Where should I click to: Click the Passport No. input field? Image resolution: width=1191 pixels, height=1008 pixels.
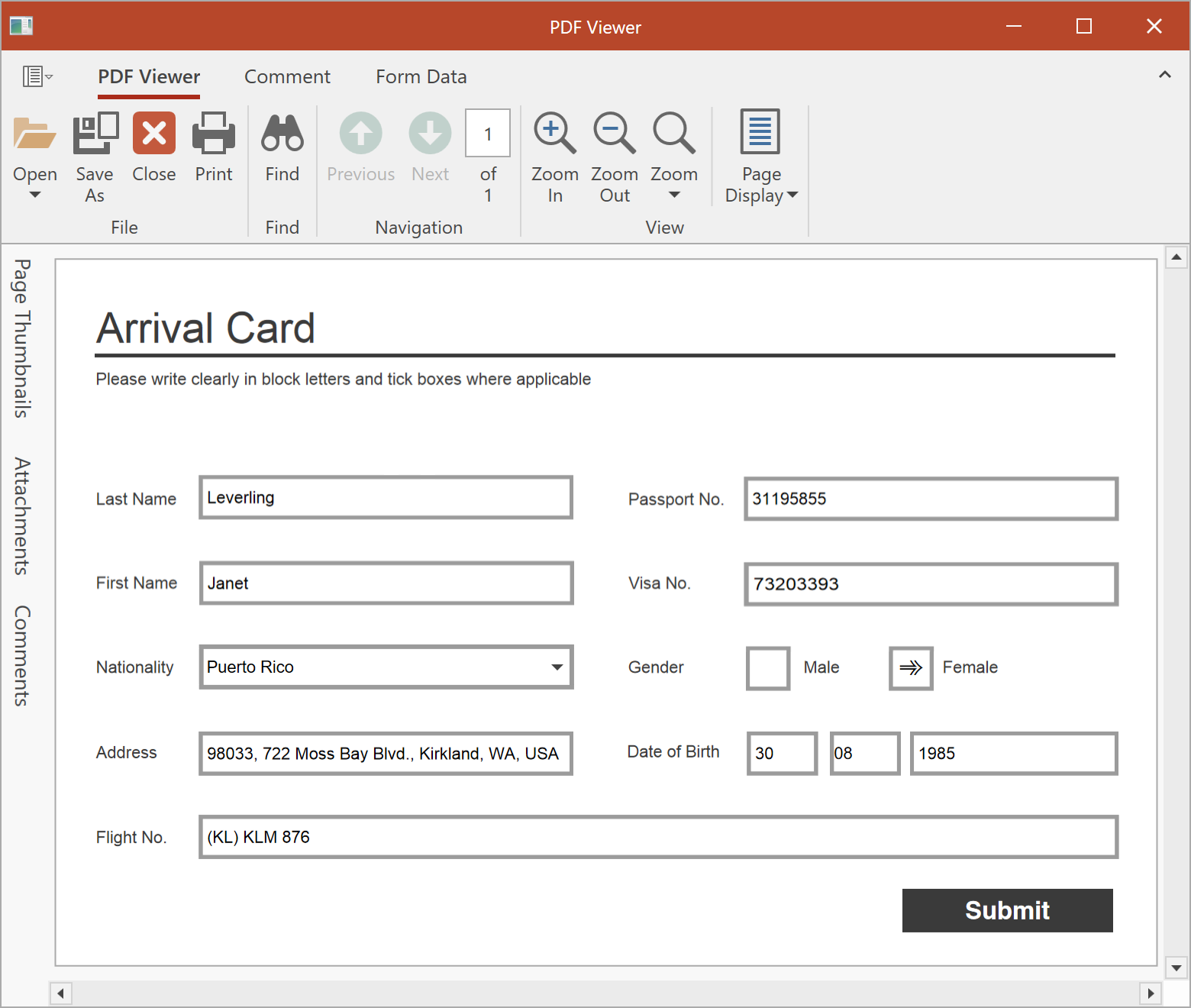pyautogui.click(x=930, y=499)
